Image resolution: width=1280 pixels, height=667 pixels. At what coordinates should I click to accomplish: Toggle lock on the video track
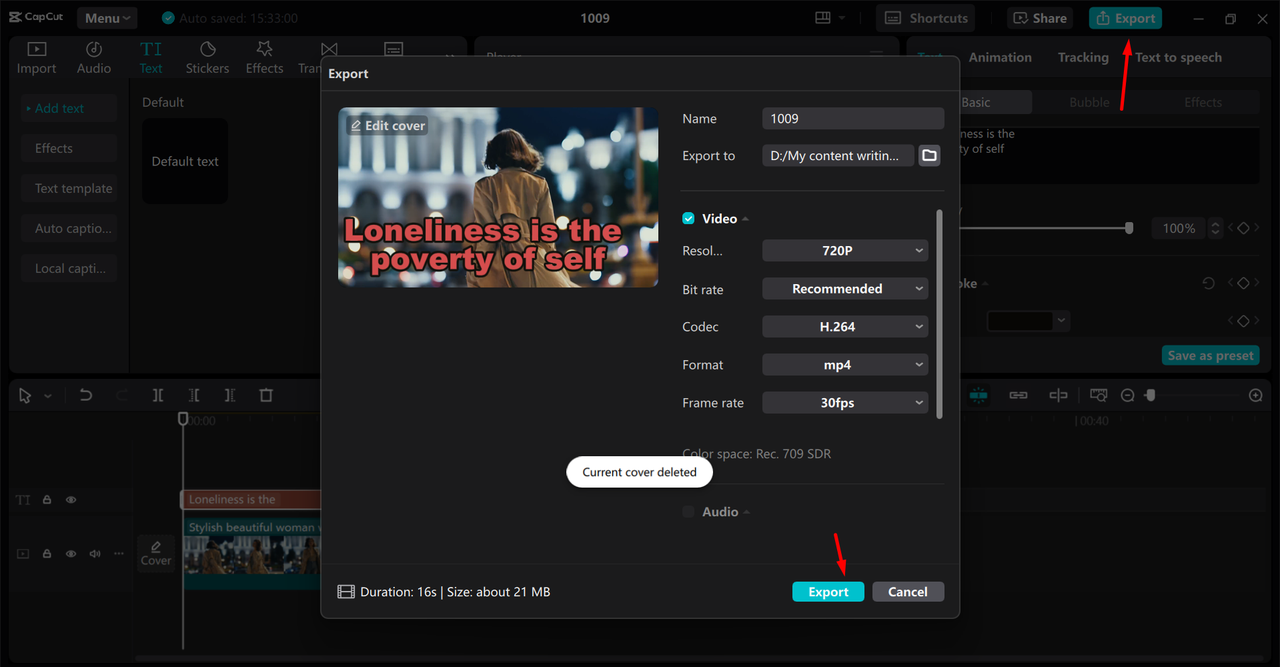47,553
